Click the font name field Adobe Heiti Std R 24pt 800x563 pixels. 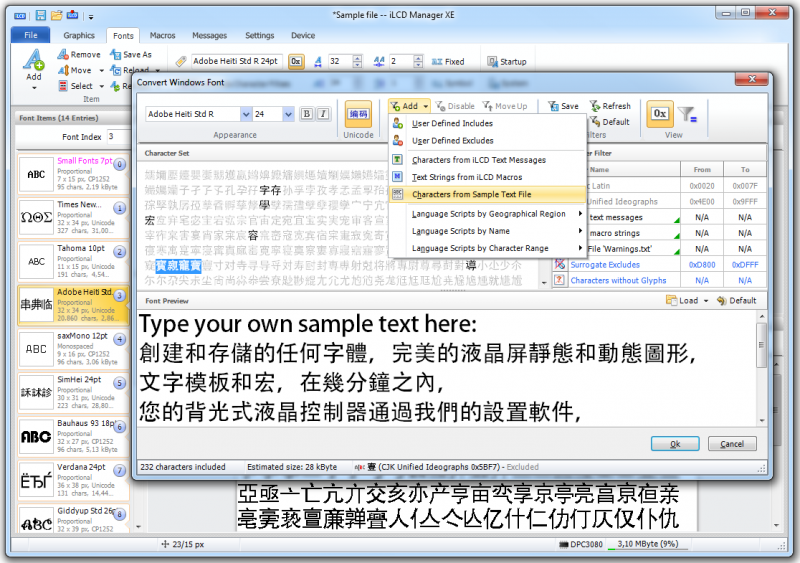tap(236, 61)
